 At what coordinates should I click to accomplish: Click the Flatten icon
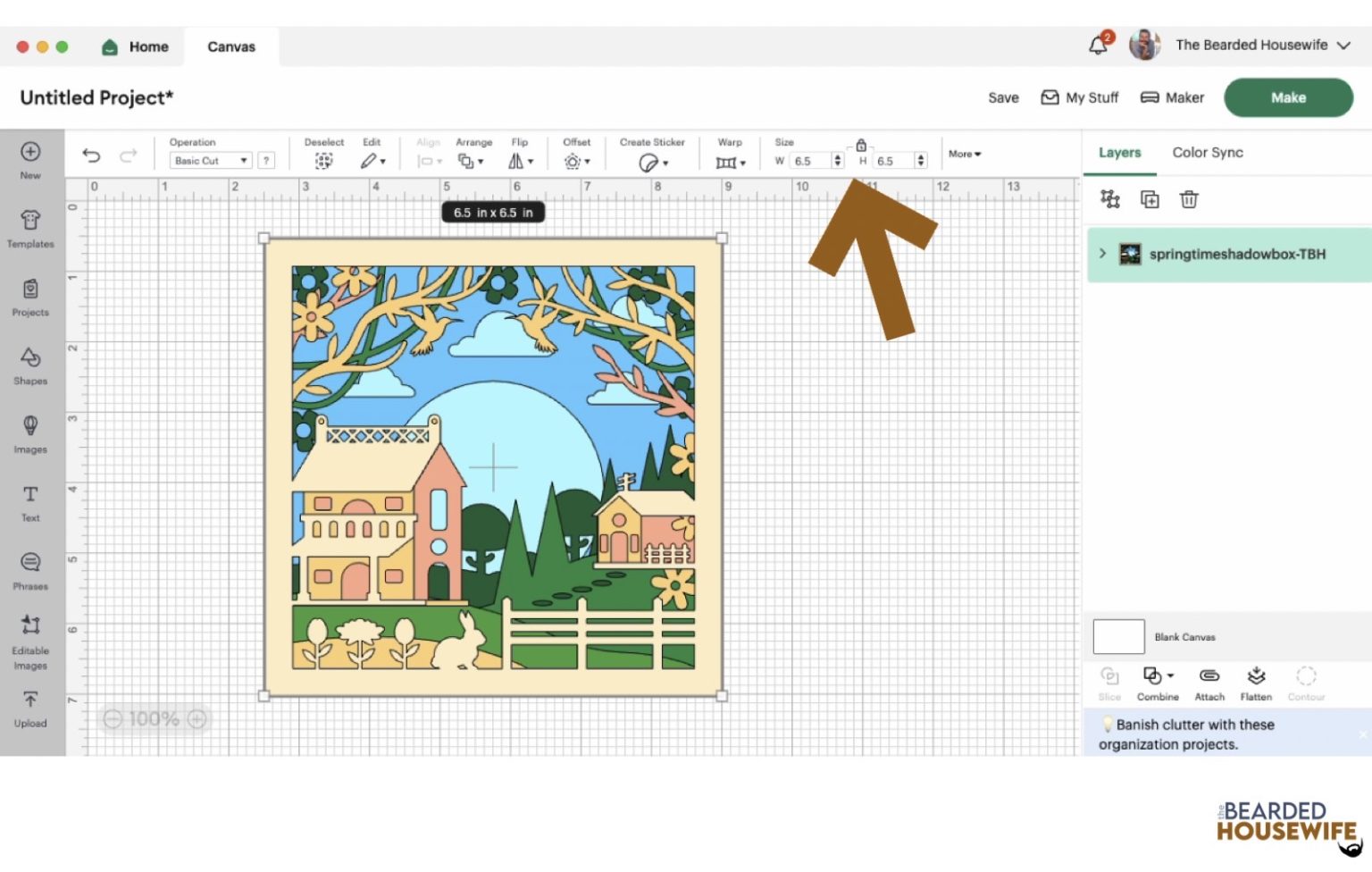click(x=1255, y=683)
